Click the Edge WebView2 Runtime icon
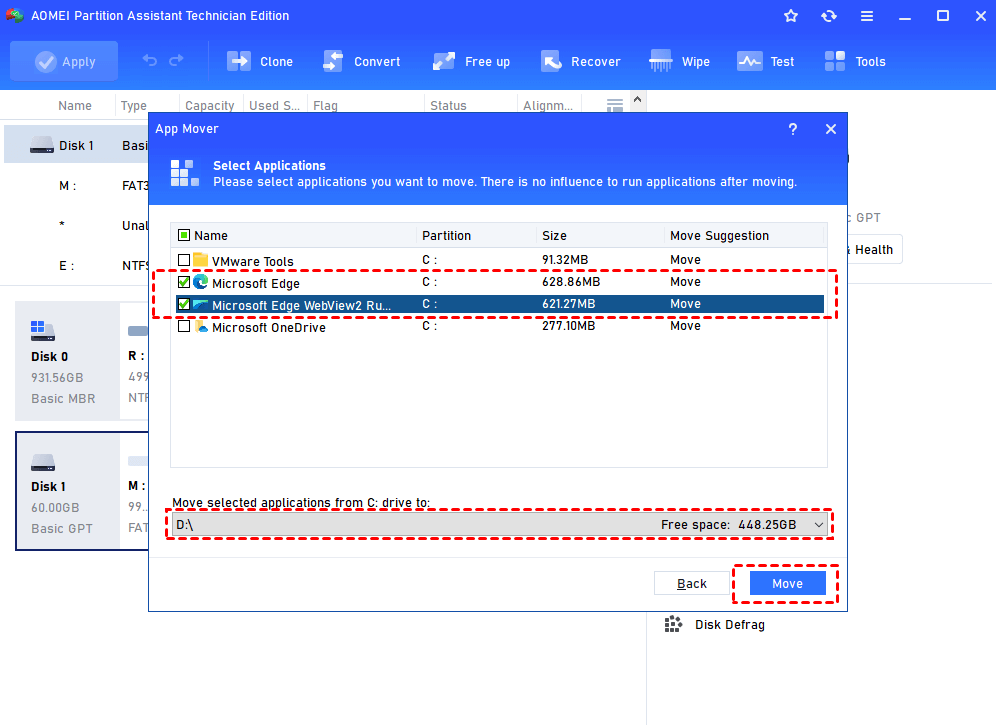This screenshot has width=996, height=725. pyautogui.click(x=201, y=304)
